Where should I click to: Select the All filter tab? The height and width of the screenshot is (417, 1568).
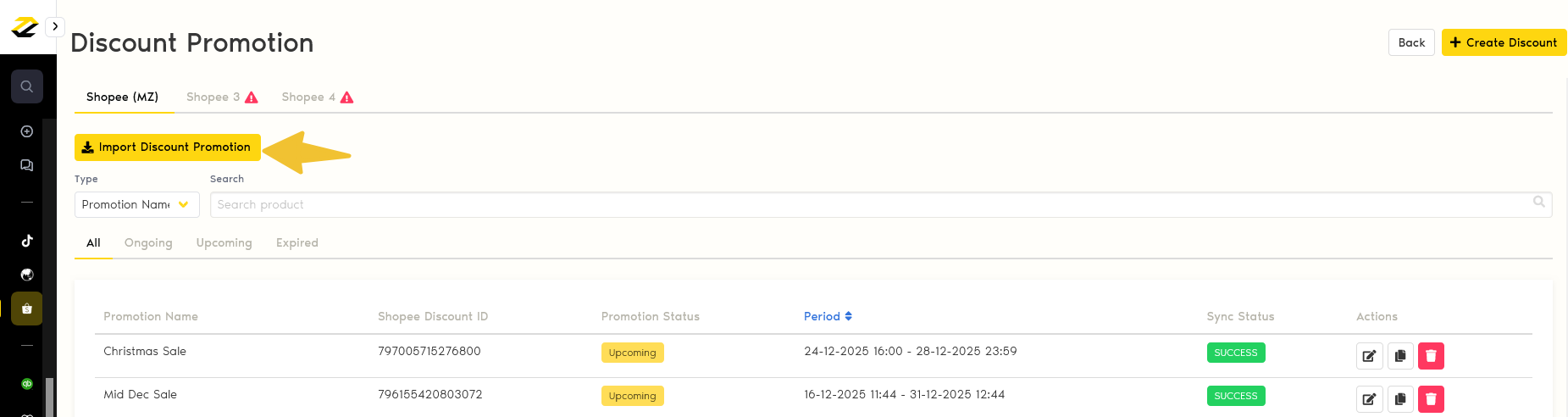[93, 243]
